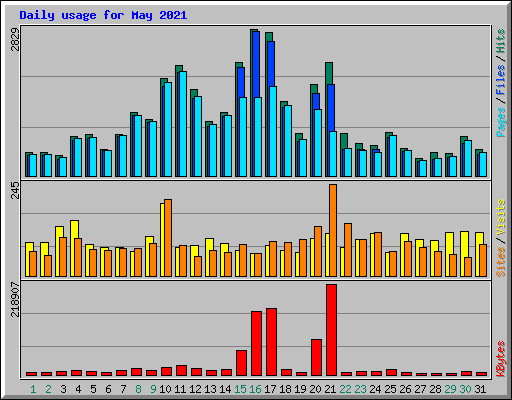Click the 245 axis label

(x=15, y=191)
